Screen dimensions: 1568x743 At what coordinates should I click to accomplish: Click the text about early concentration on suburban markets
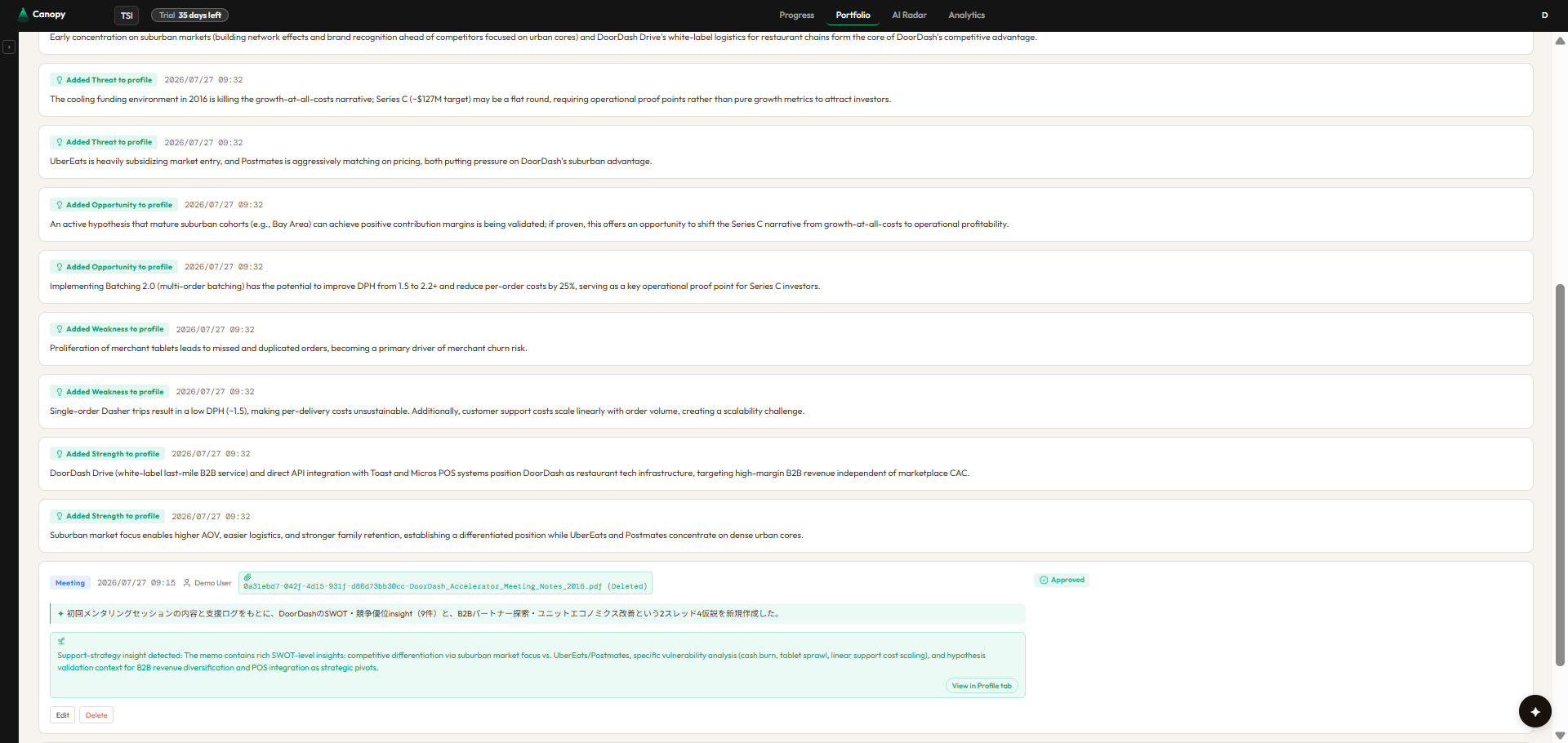pyautogui.click(x=543, y=38)
